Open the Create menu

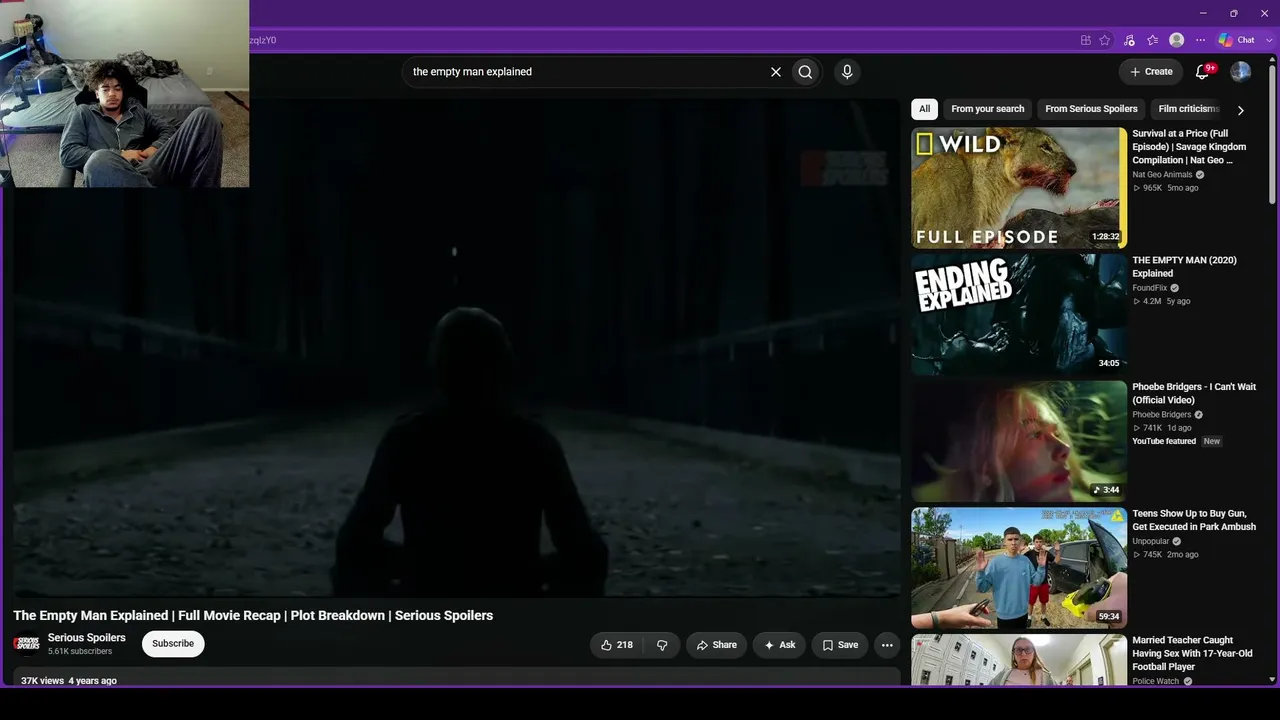coord(1151,72)
